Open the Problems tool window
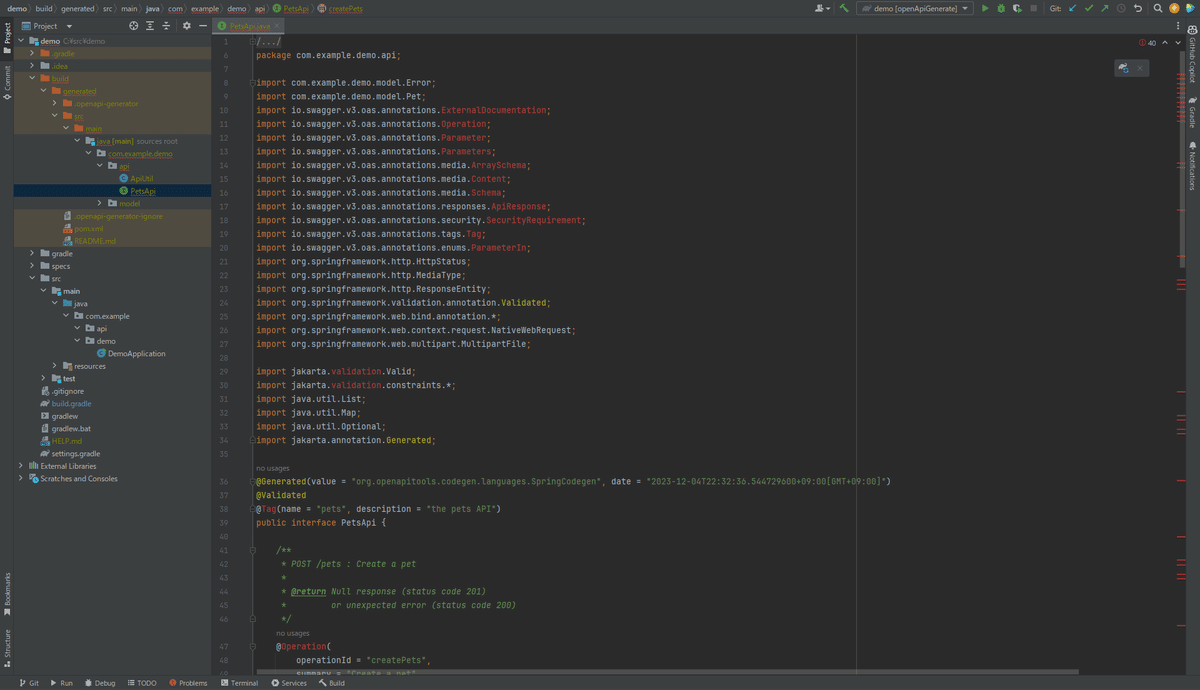Screen dimensions: 1200x690 (188, 683)
